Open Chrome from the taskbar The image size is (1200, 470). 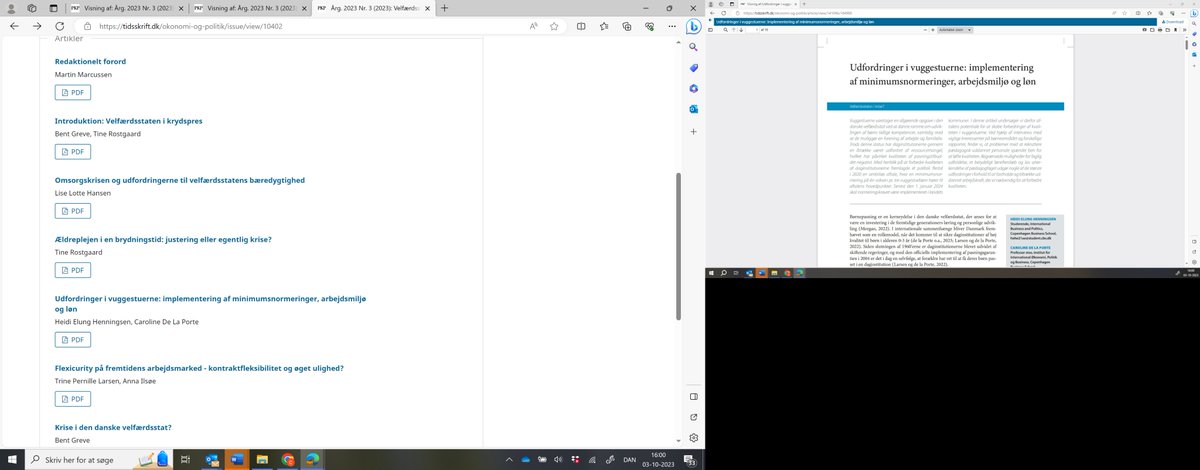(x=287, y=459)
